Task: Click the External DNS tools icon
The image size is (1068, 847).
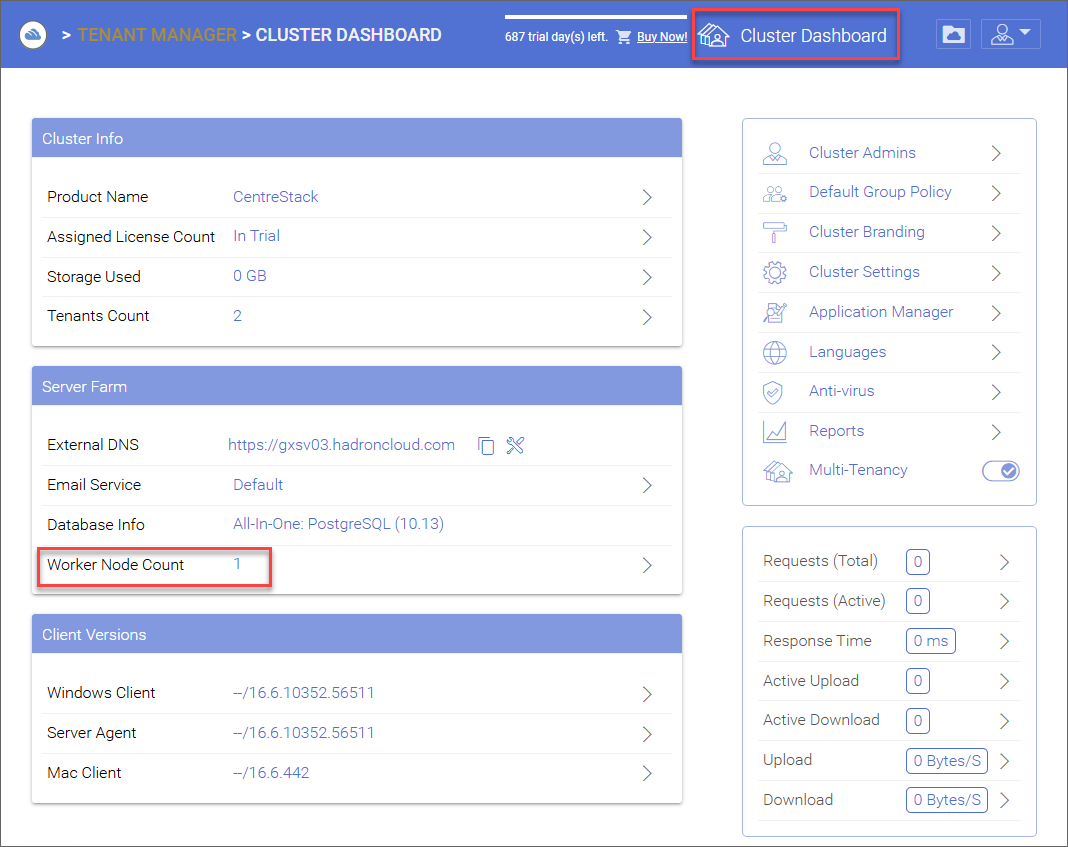Action: (515, 445)
